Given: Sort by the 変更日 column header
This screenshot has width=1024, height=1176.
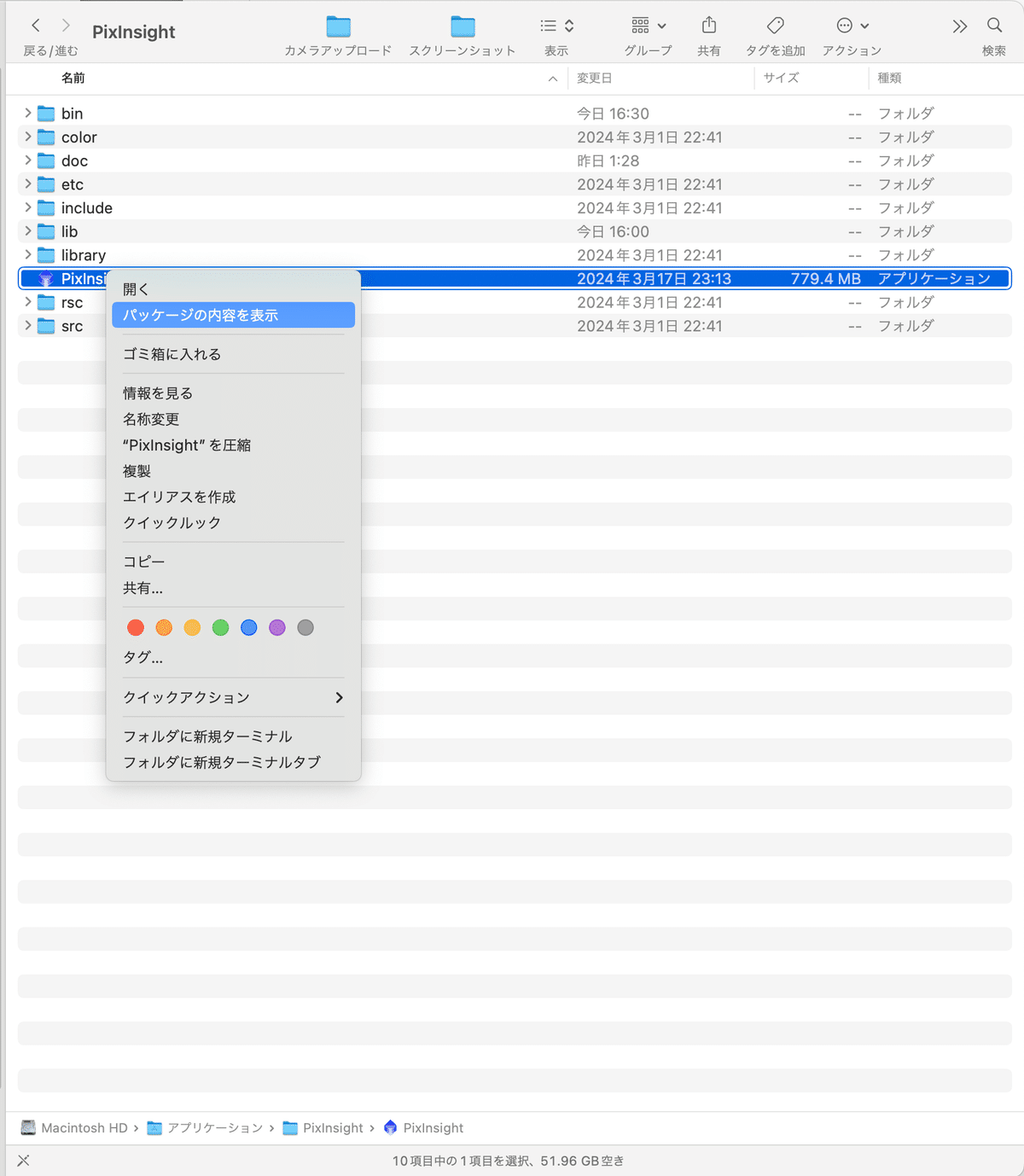Looking at the screenshot, I should tap(595, 78).
